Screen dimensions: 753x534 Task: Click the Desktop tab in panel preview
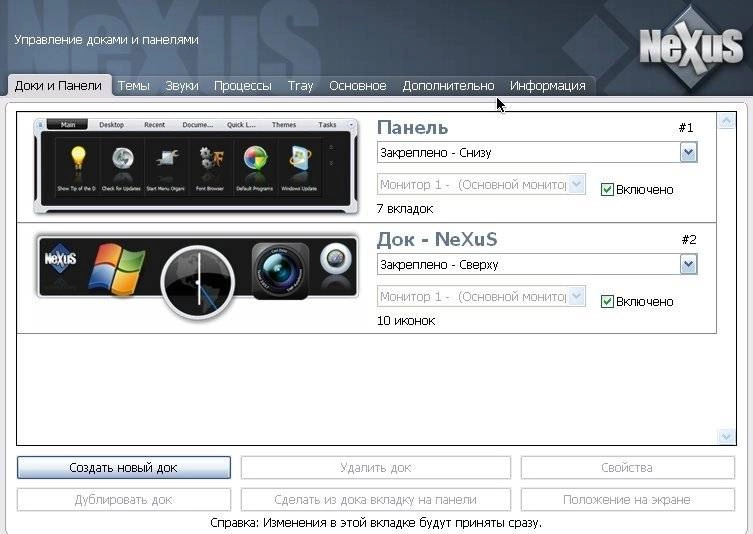(111, 124)
